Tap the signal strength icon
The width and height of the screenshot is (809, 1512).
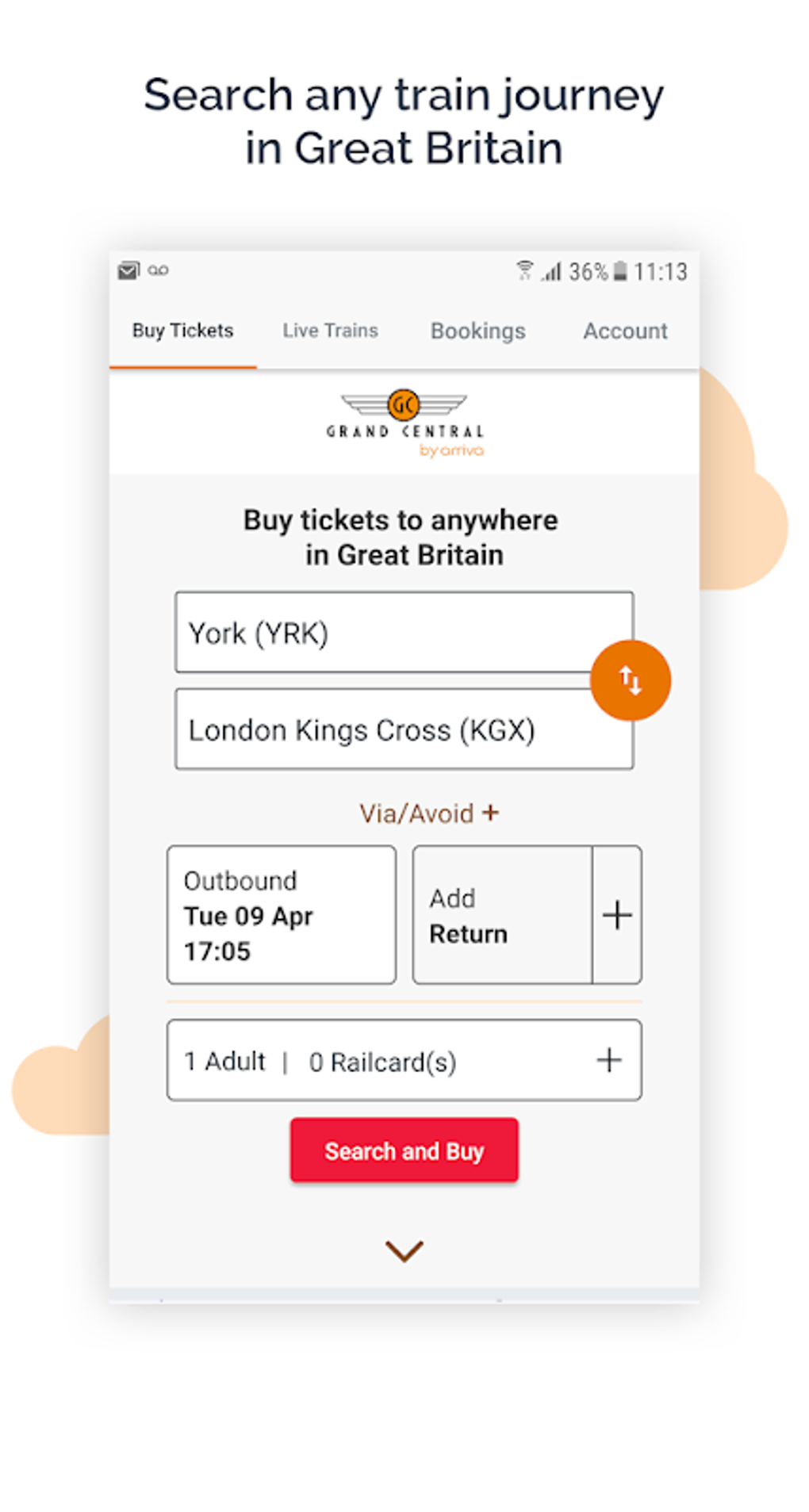pyautogui.click(x=552, y=272)
